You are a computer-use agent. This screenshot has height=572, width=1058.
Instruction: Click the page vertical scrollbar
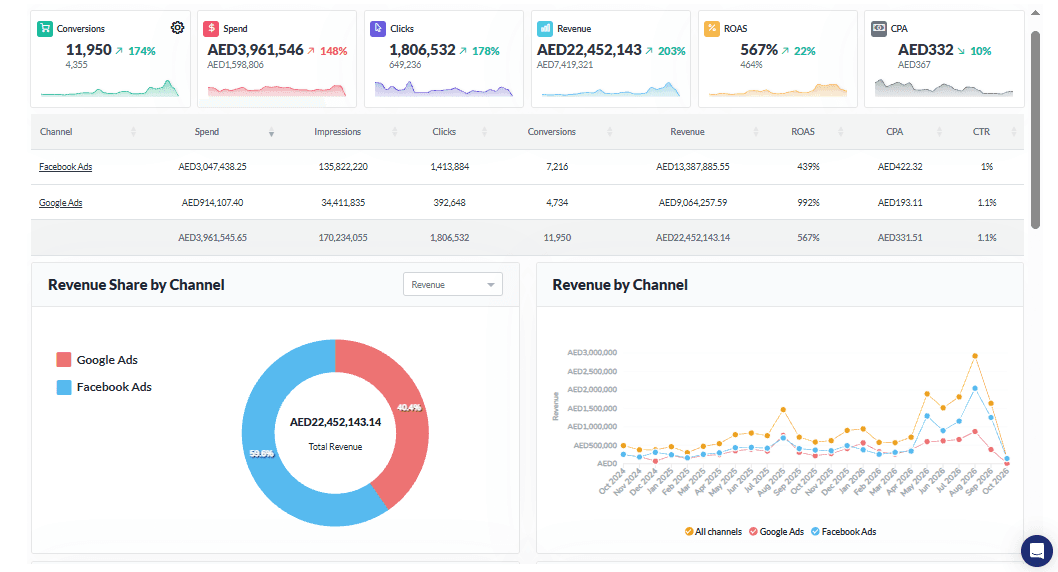[x=1035, y=130]
